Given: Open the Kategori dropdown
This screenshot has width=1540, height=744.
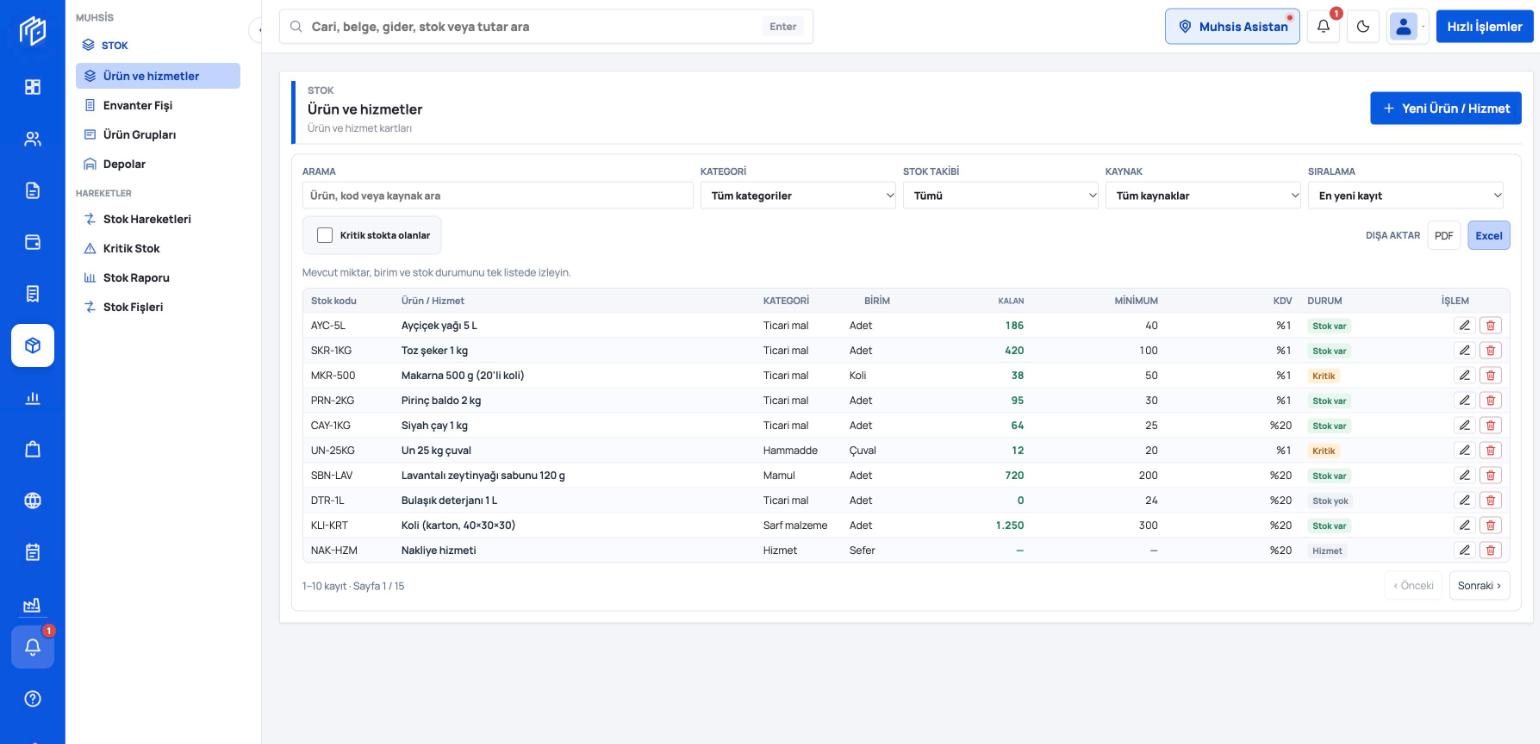Looking at the screenshot, I should pyautogui.click(x=798, y=195).
